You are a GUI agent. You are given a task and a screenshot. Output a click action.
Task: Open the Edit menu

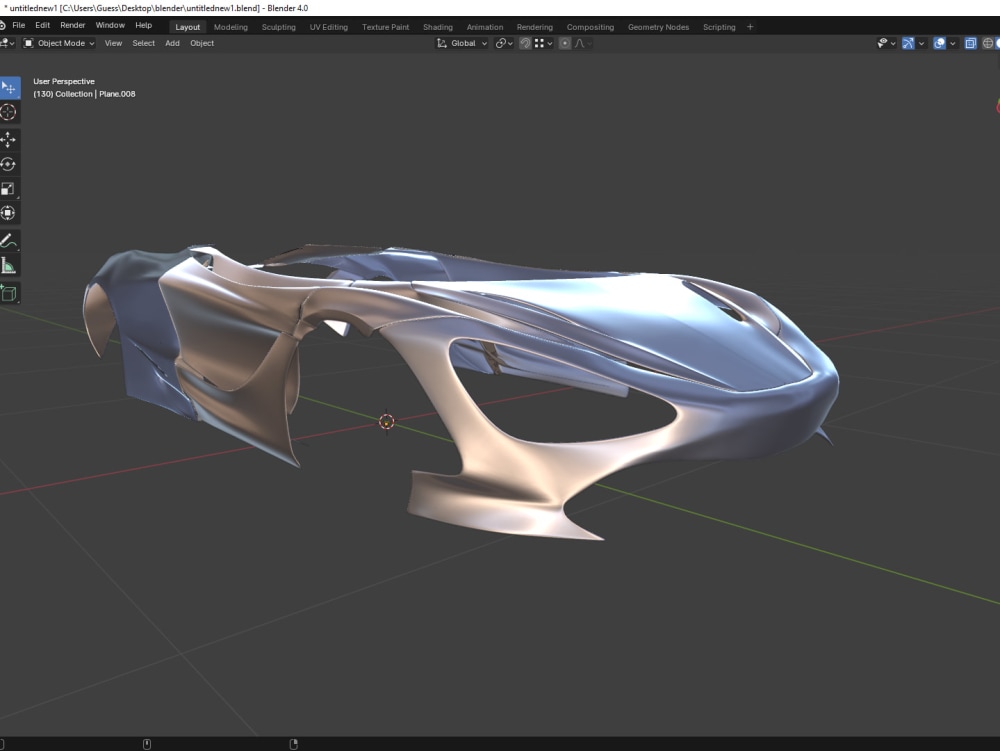pyautogui.click(x=43, y=26)
